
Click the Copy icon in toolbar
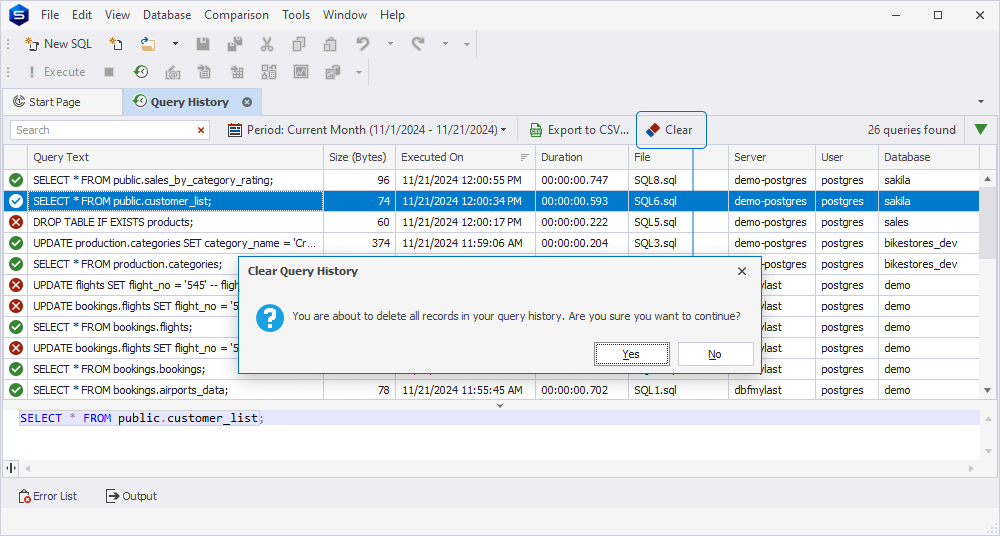pyautogui.click(x=298, y=44)
